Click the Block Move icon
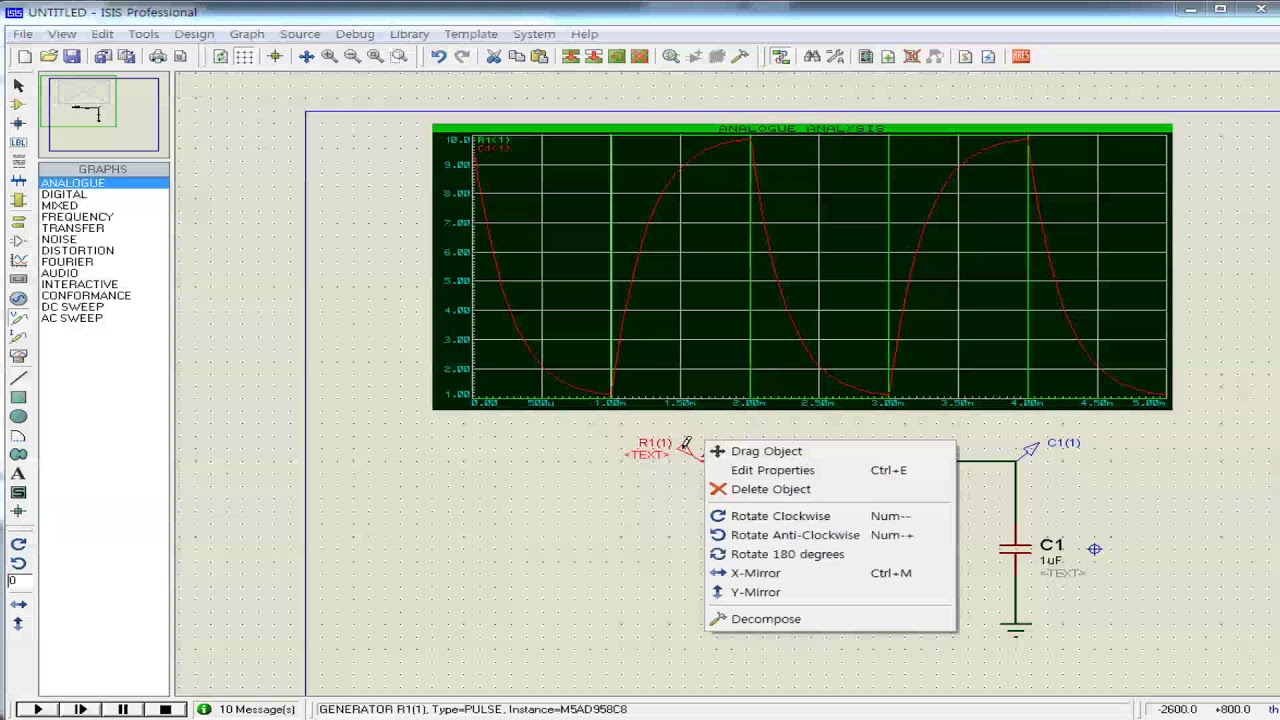 pyautogui.click(x=593, y=57)
